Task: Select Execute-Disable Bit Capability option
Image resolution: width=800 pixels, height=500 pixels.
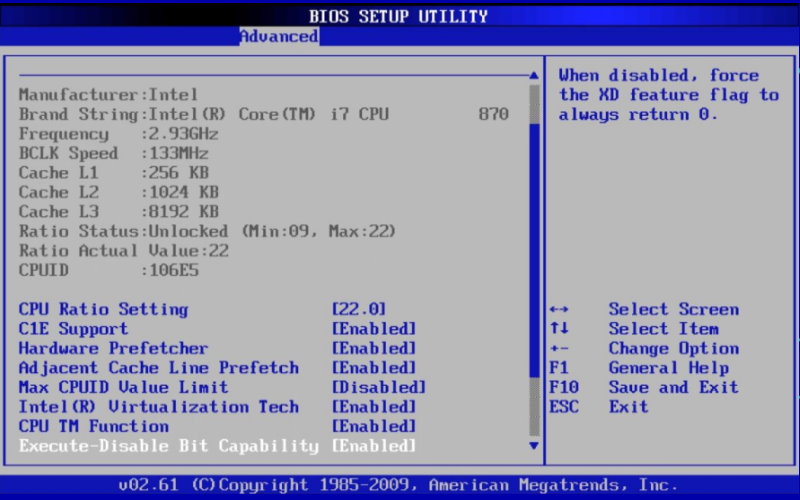Action: click(x=168, y=446)
